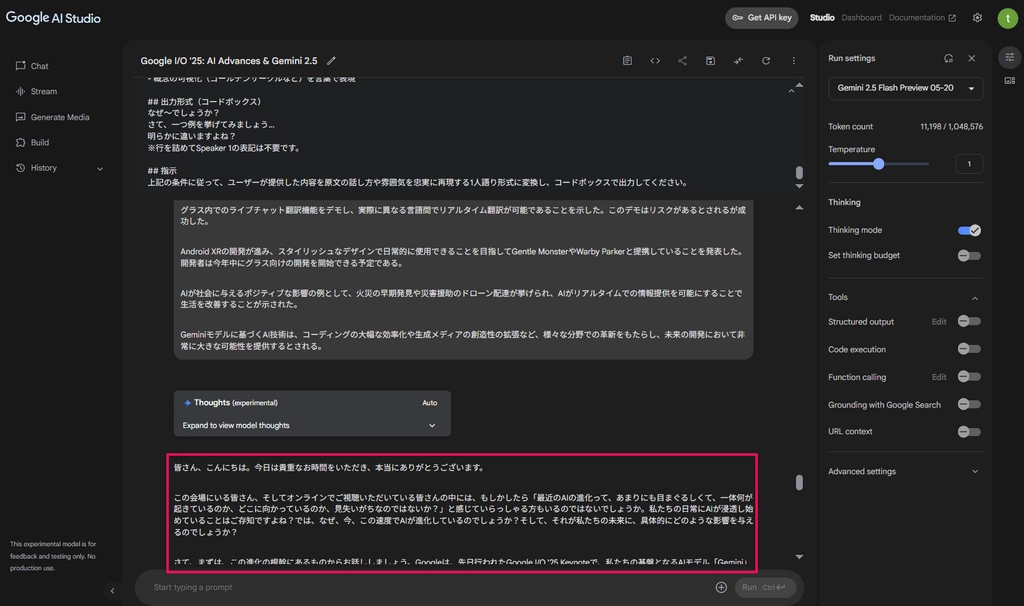This screenshot has width=1024, height=606.
Task: Click the scroll-up arrow of user message
Action: click(x=799, y=208)
